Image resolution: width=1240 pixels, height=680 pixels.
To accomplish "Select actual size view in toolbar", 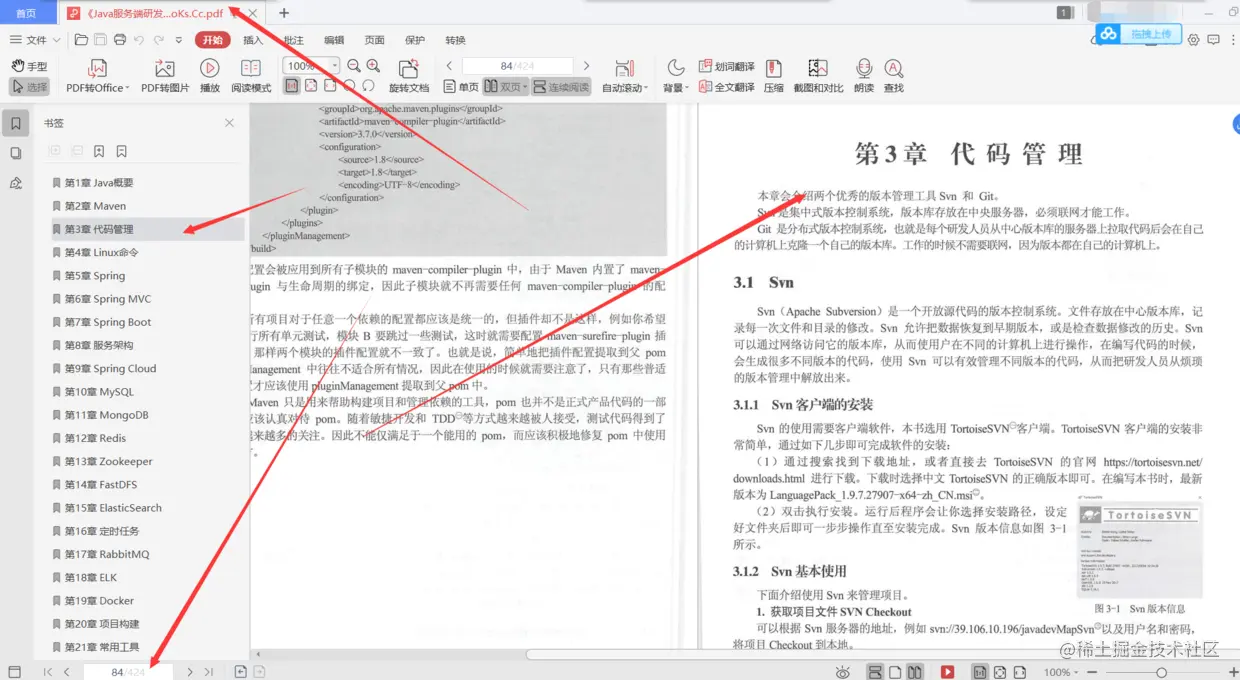I will (x=291, y=87).
